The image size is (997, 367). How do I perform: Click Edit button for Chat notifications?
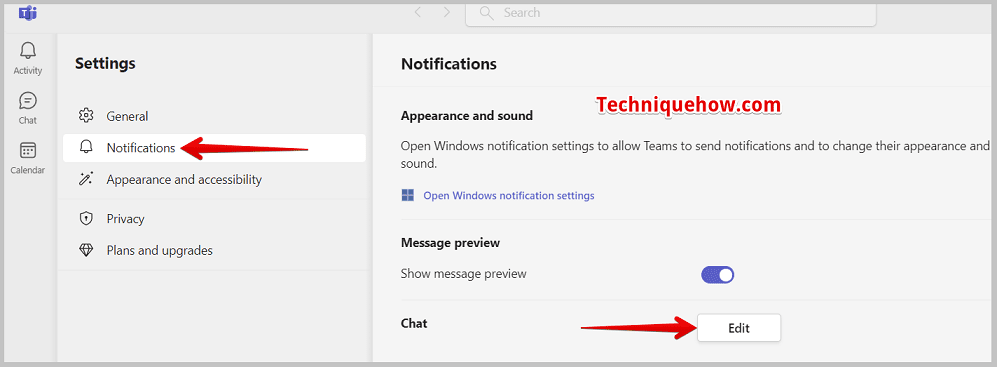(x=739, y=328)
